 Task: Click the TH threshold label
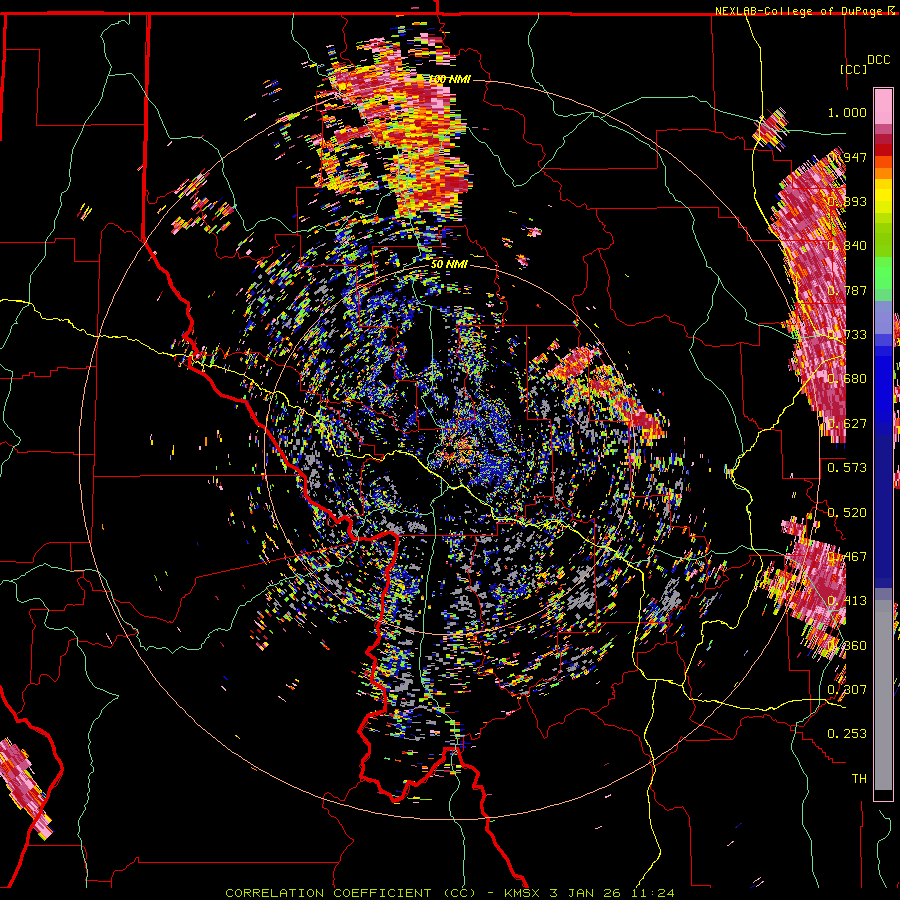(859, 779)
